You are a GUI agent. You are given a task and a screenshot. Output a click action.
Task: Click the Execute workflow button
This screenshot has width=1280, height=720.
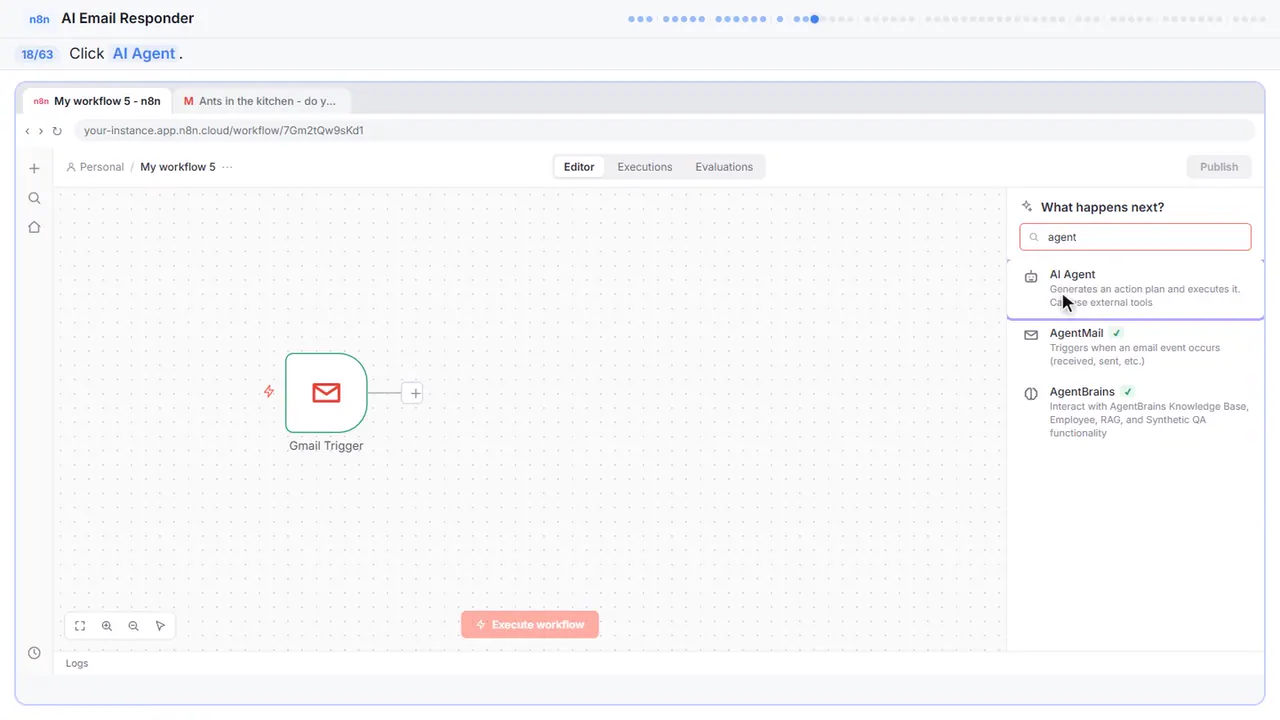tap(530, 625)
